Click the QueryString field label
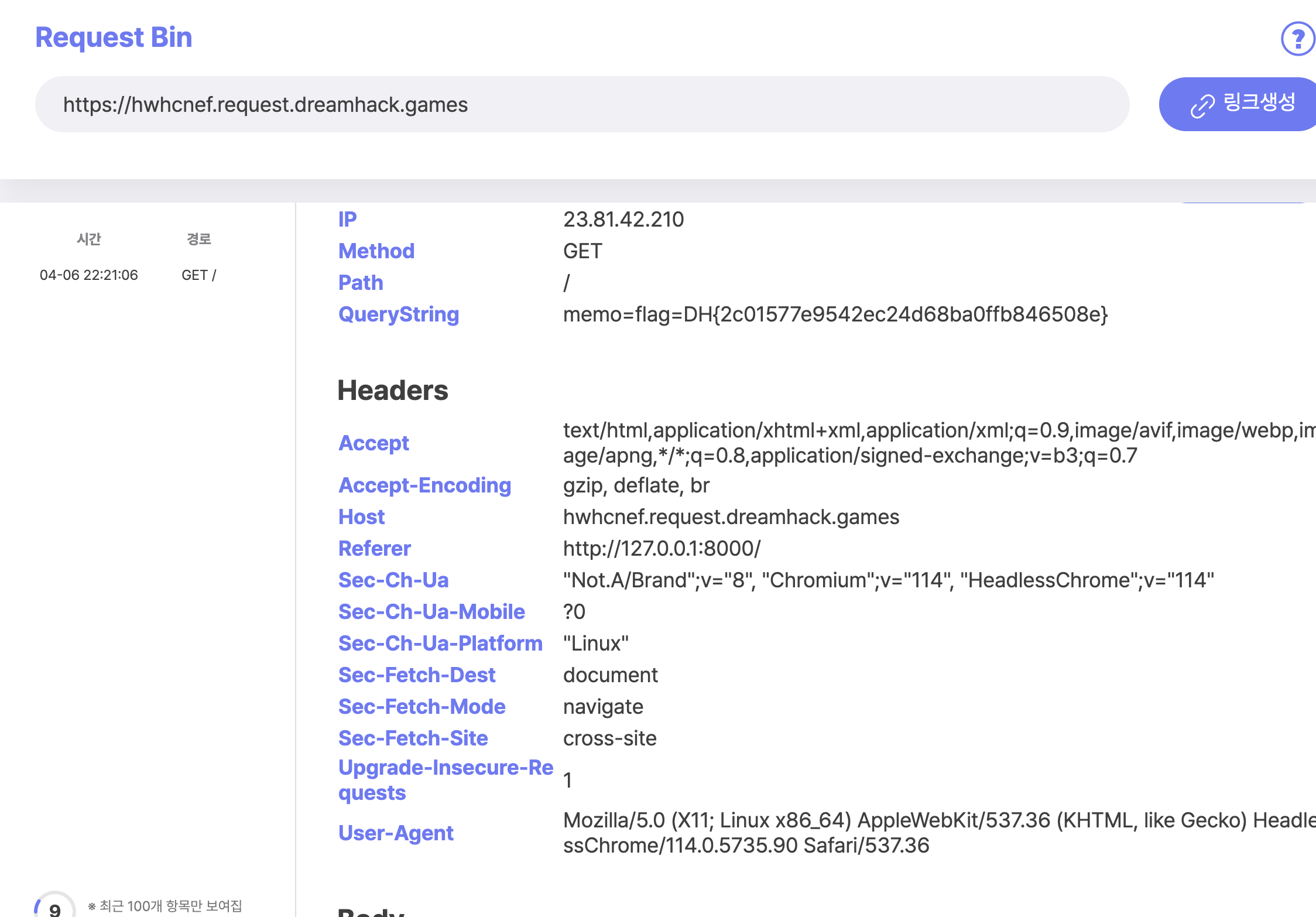Image resolution: width=1316 pixels, height=917 pixels. pos(398,314)
